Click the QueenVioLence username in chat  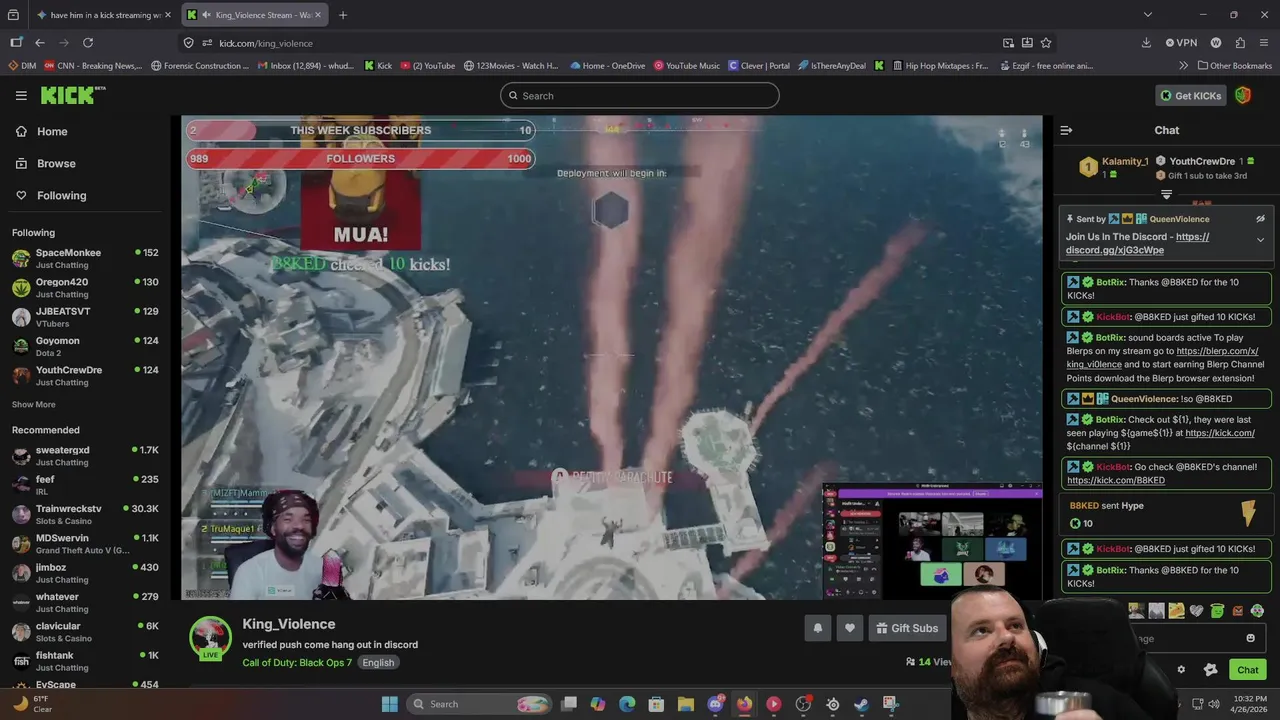pos(1151,399)
